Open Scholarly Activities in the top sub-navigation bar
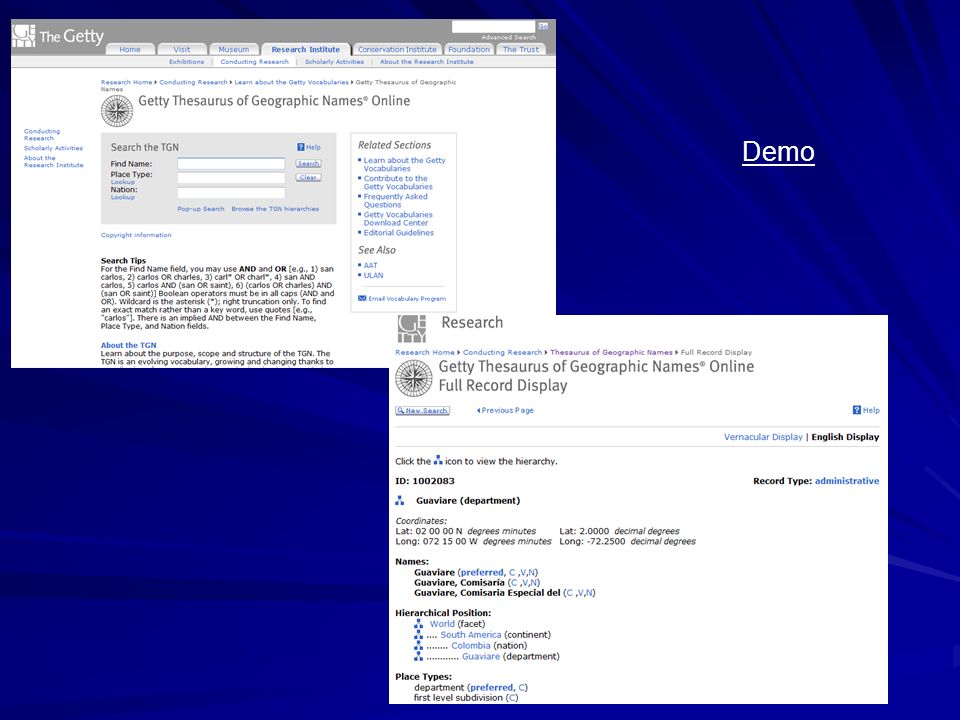Image resolution: width=960 pixels, height=720 pixels. pos(334,62)
